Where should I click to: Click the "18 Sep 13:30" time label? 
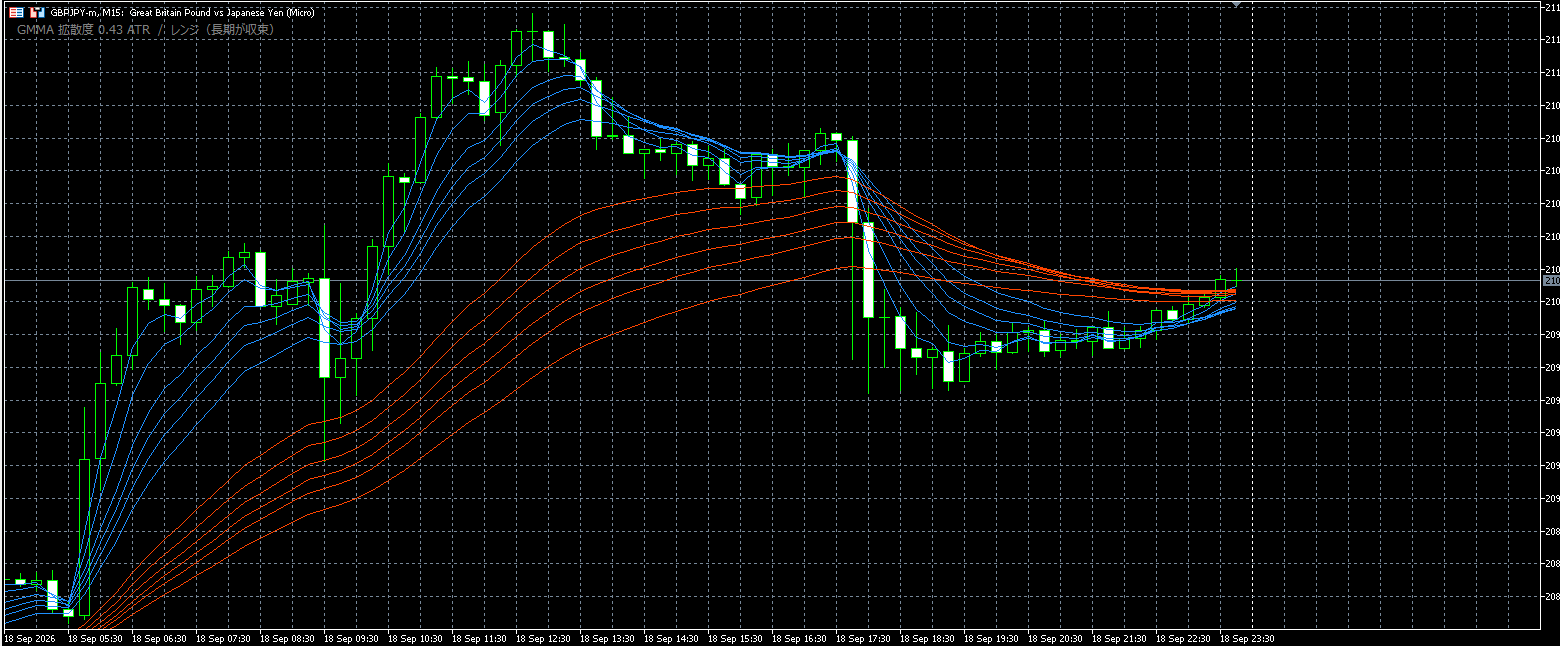tap(606, 638)
